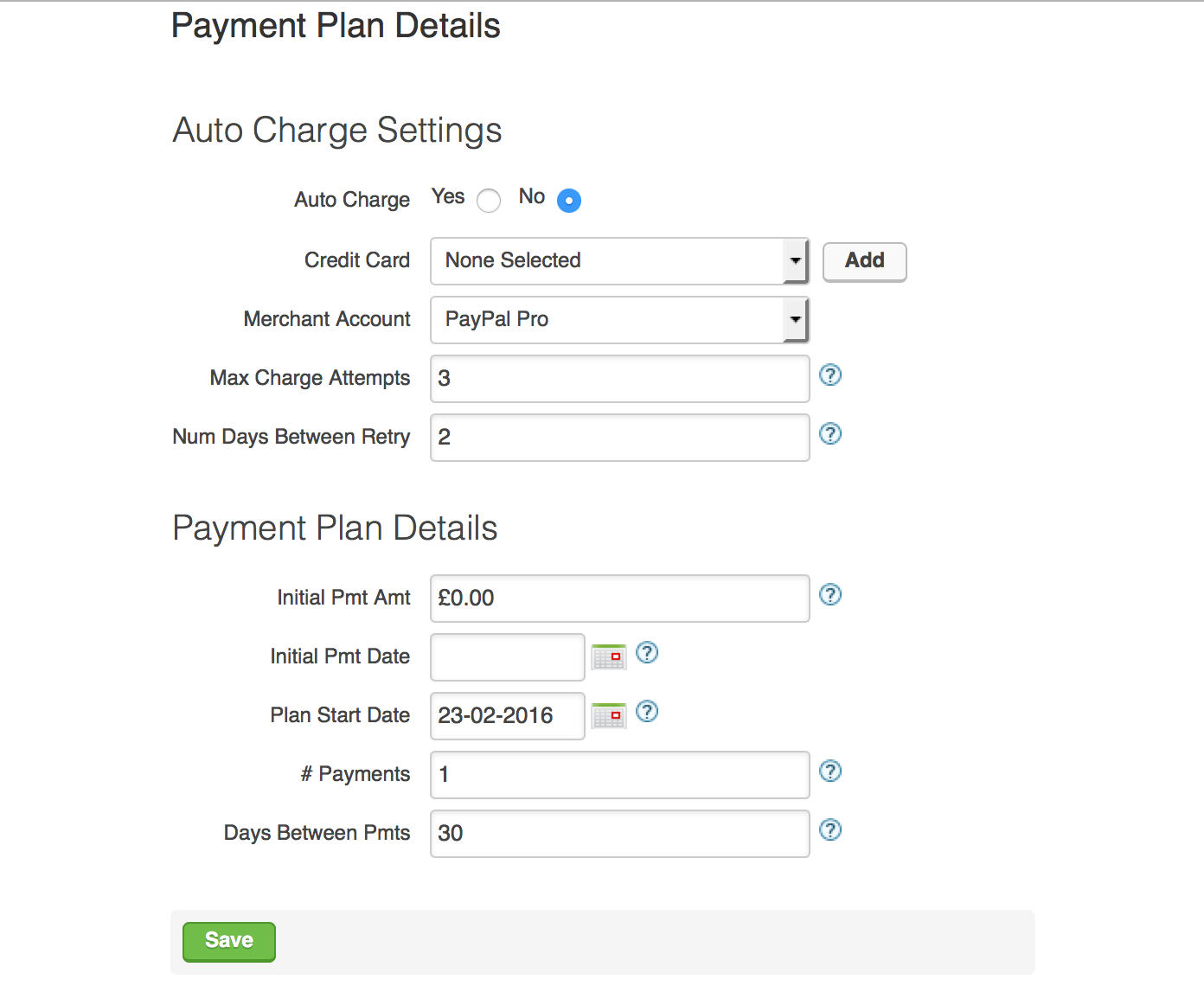Expand the Merchant Account dropdown
The image size is (1204, 986).
click(x=619, y=320)
